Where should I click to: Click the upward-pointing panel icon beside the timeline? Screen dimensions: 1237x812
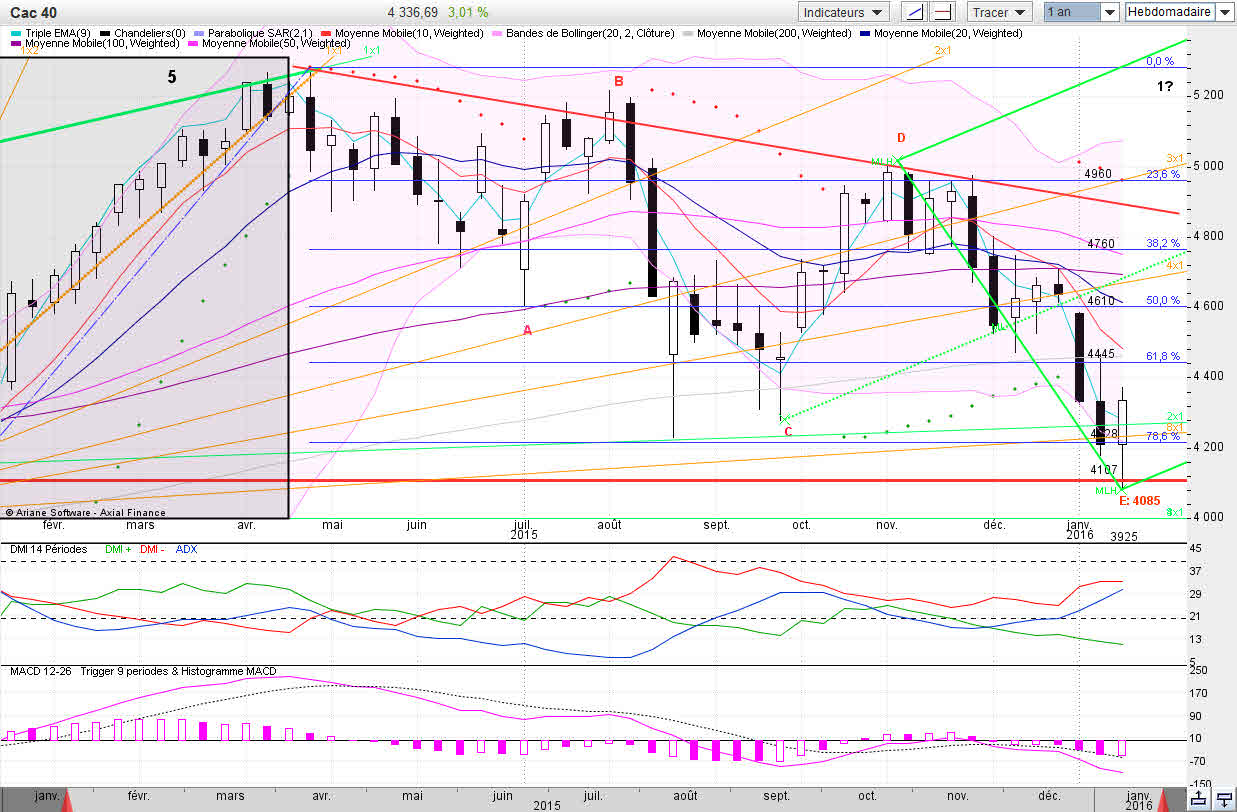(x=1199, y=797)
